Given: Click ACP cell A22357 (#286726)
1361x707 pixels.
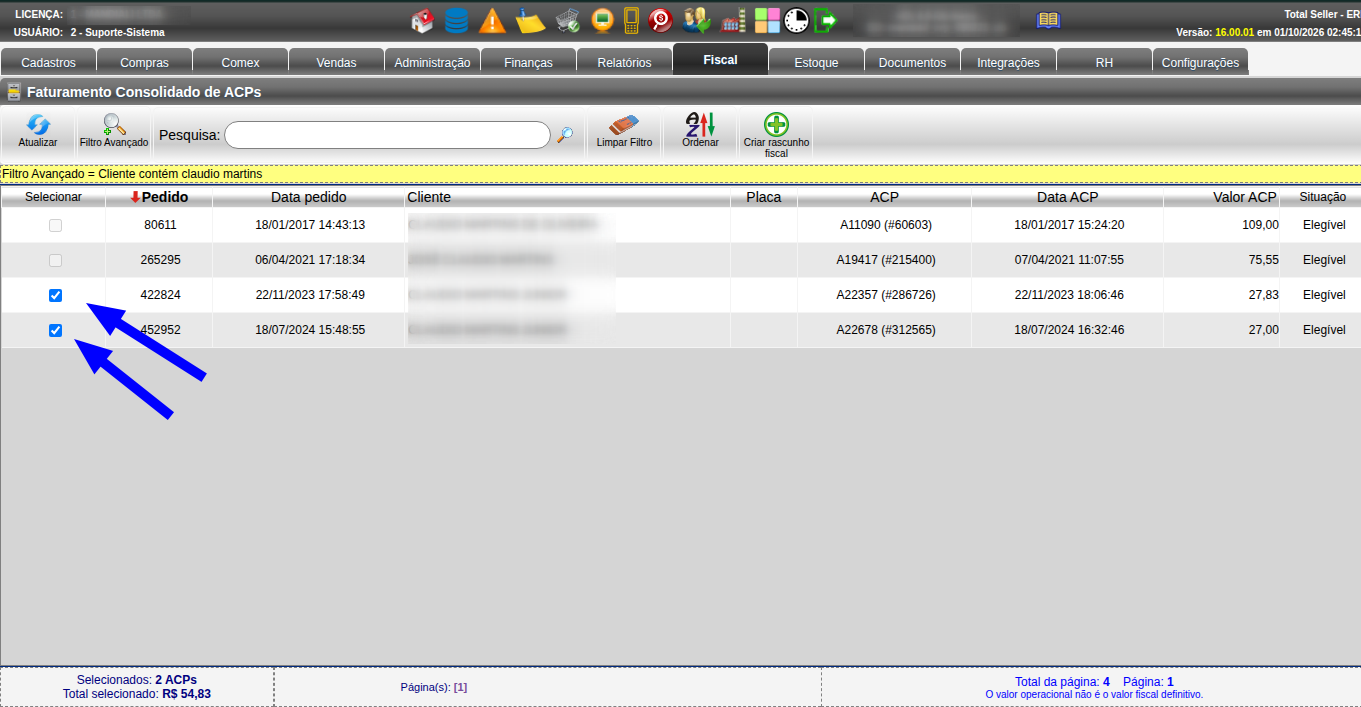Looking at the screenshot, I should coord(886,295).
